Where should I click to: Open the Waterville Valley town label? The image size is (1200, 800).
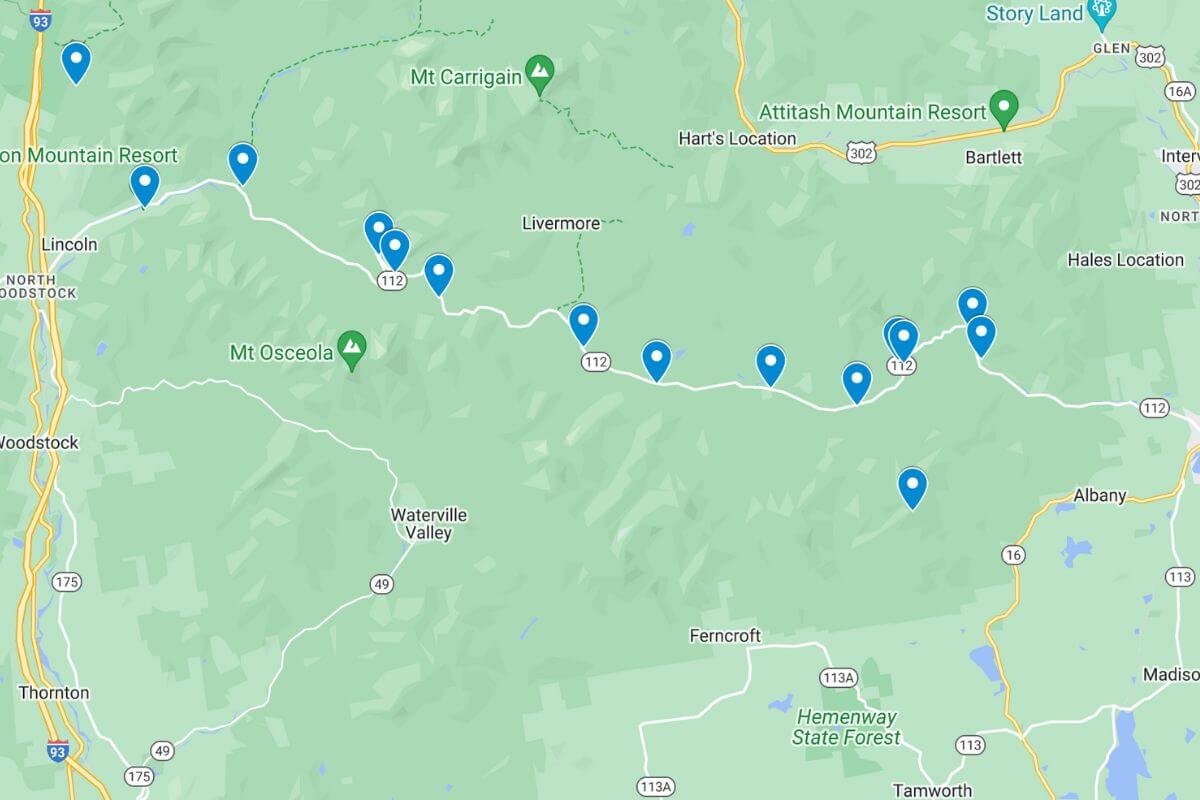[x=429, y=524]
